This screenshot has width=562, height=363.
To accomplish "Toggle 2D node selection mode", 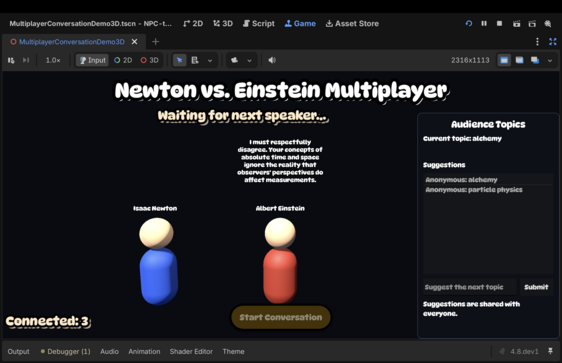I will (x=123, y=60).
